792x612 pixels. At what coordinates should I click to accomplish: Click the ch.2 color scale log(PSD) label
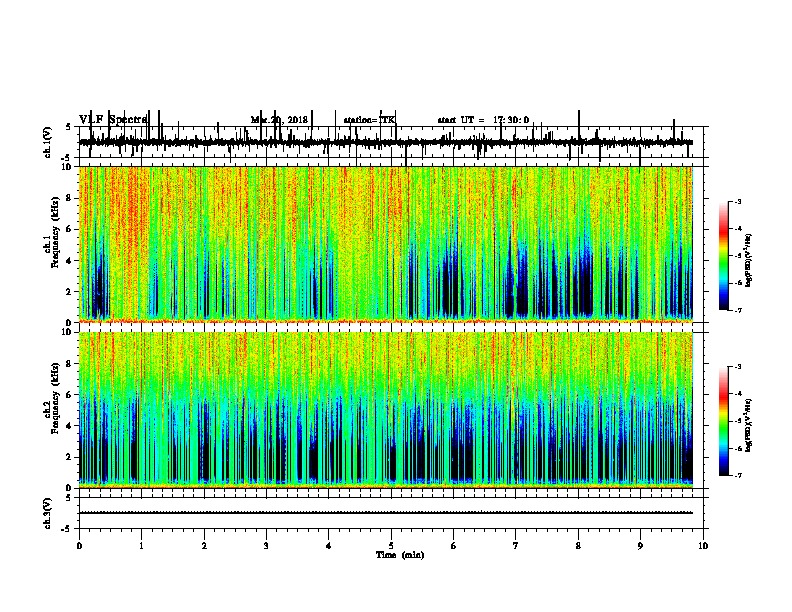749,425
